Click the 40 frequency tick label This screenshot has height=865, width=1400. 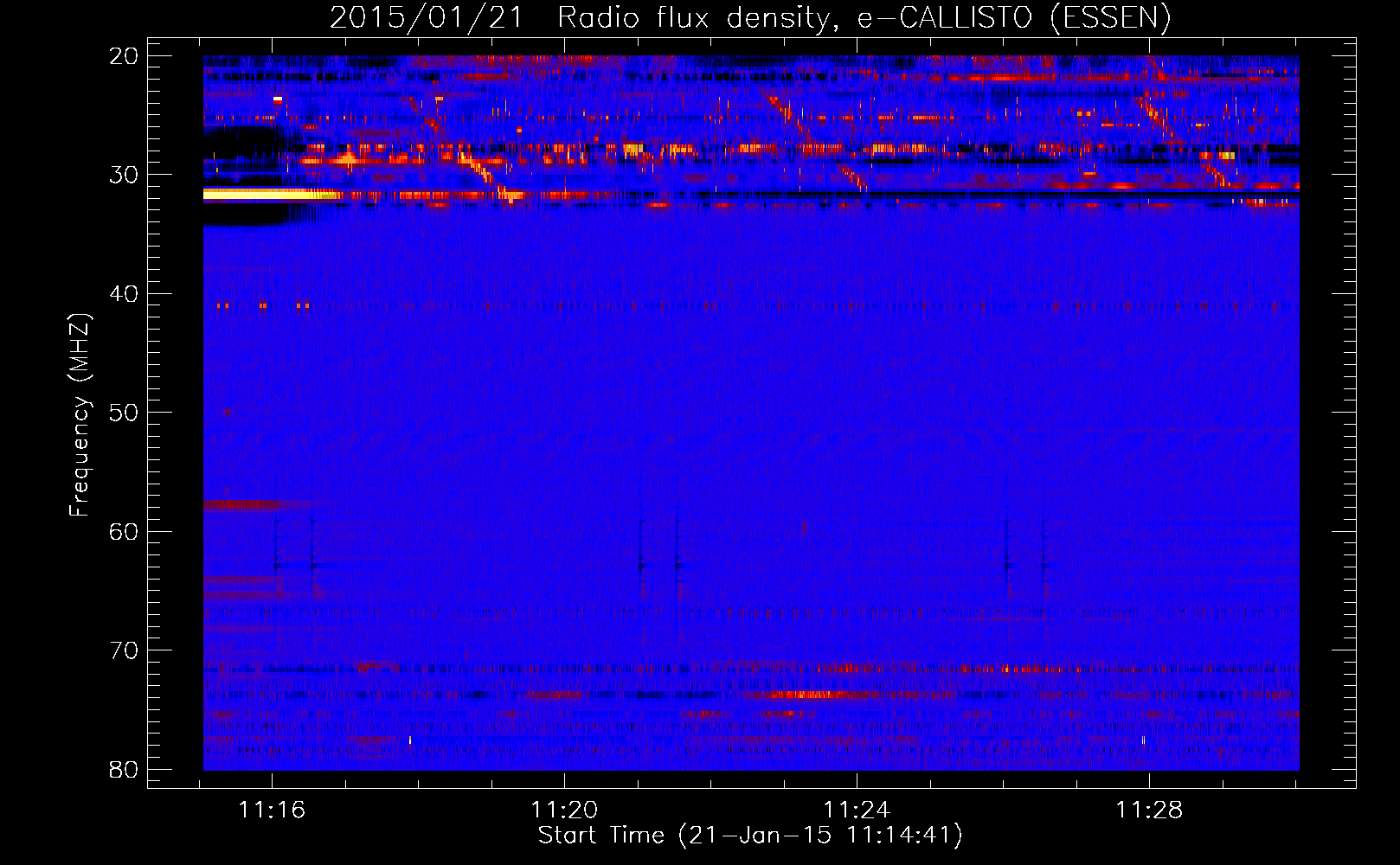click(x=124, y=294)
